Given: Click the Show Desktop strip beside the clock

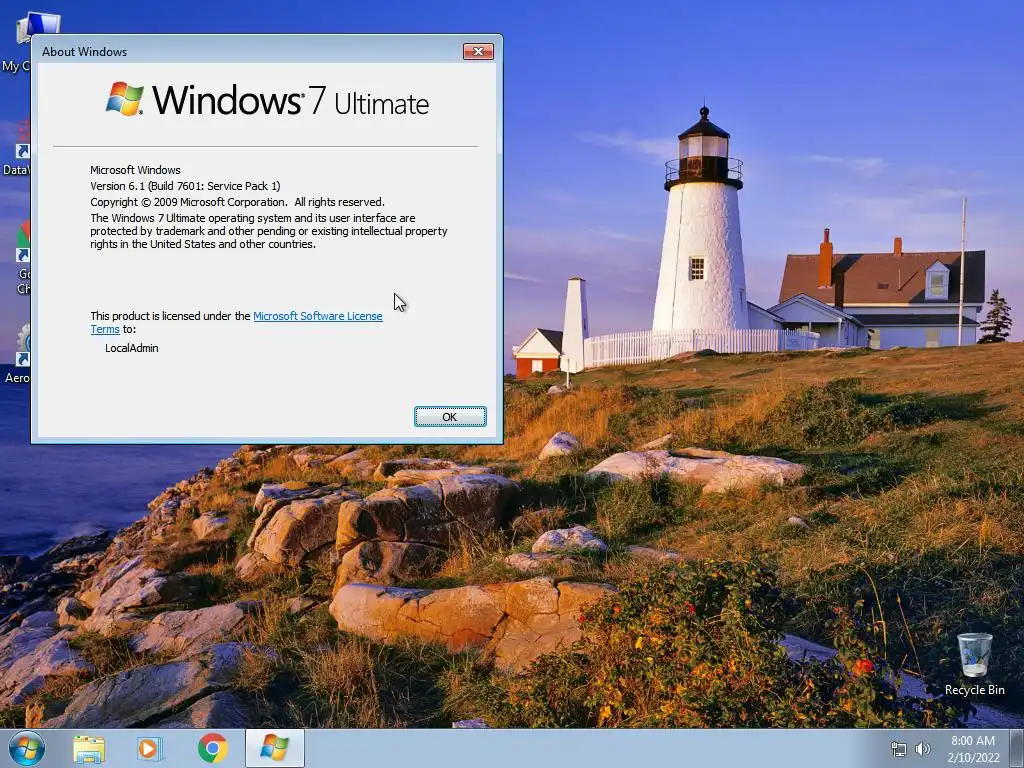Looking at the screenshot, I should point(1017,749).
